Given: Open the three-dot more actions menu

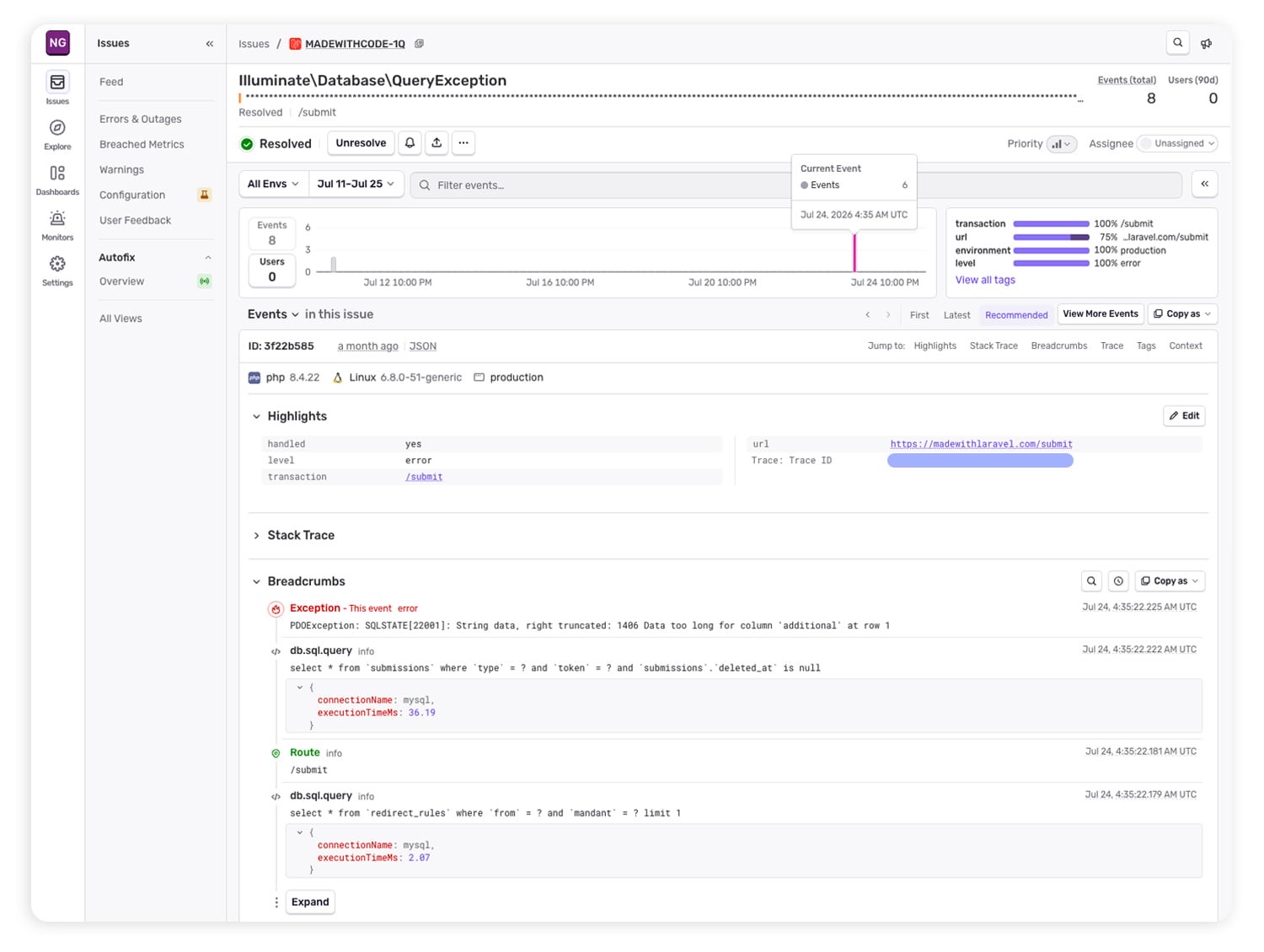Looking at the screenshot, I should 463,143.
